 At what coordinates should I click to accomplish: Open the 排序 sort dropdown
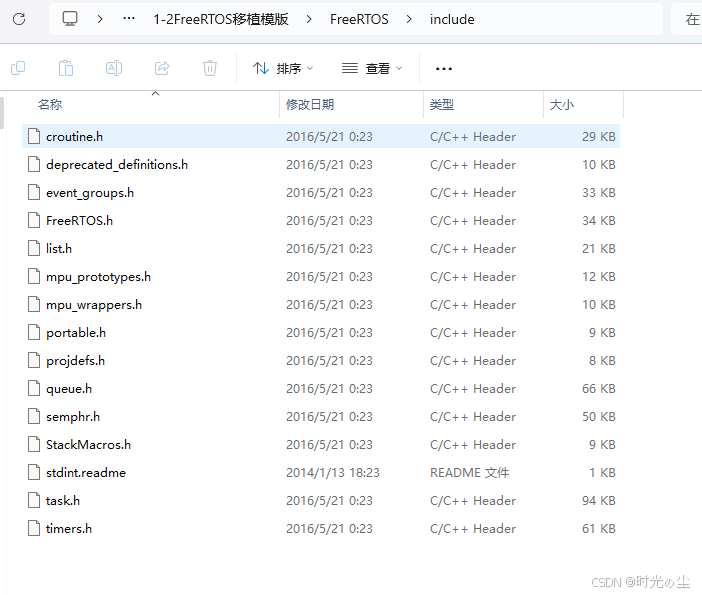tap(283, 68)
